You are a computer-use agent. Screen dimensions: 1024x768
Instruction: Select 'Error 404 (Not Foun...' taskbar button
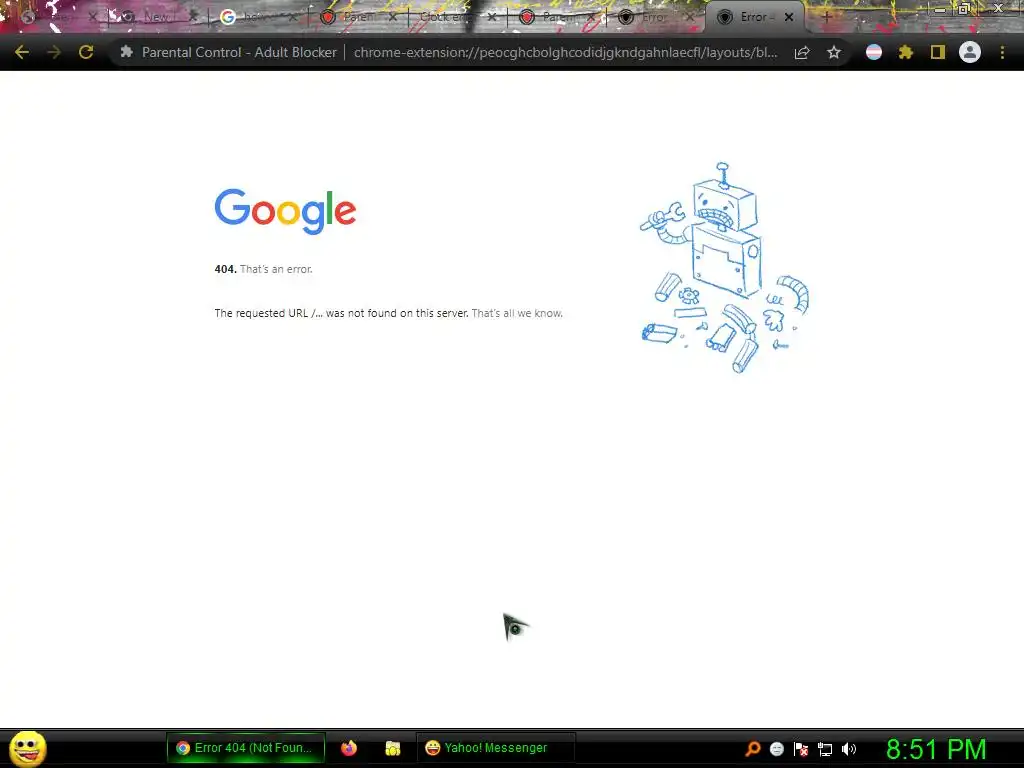pos(246,748)
